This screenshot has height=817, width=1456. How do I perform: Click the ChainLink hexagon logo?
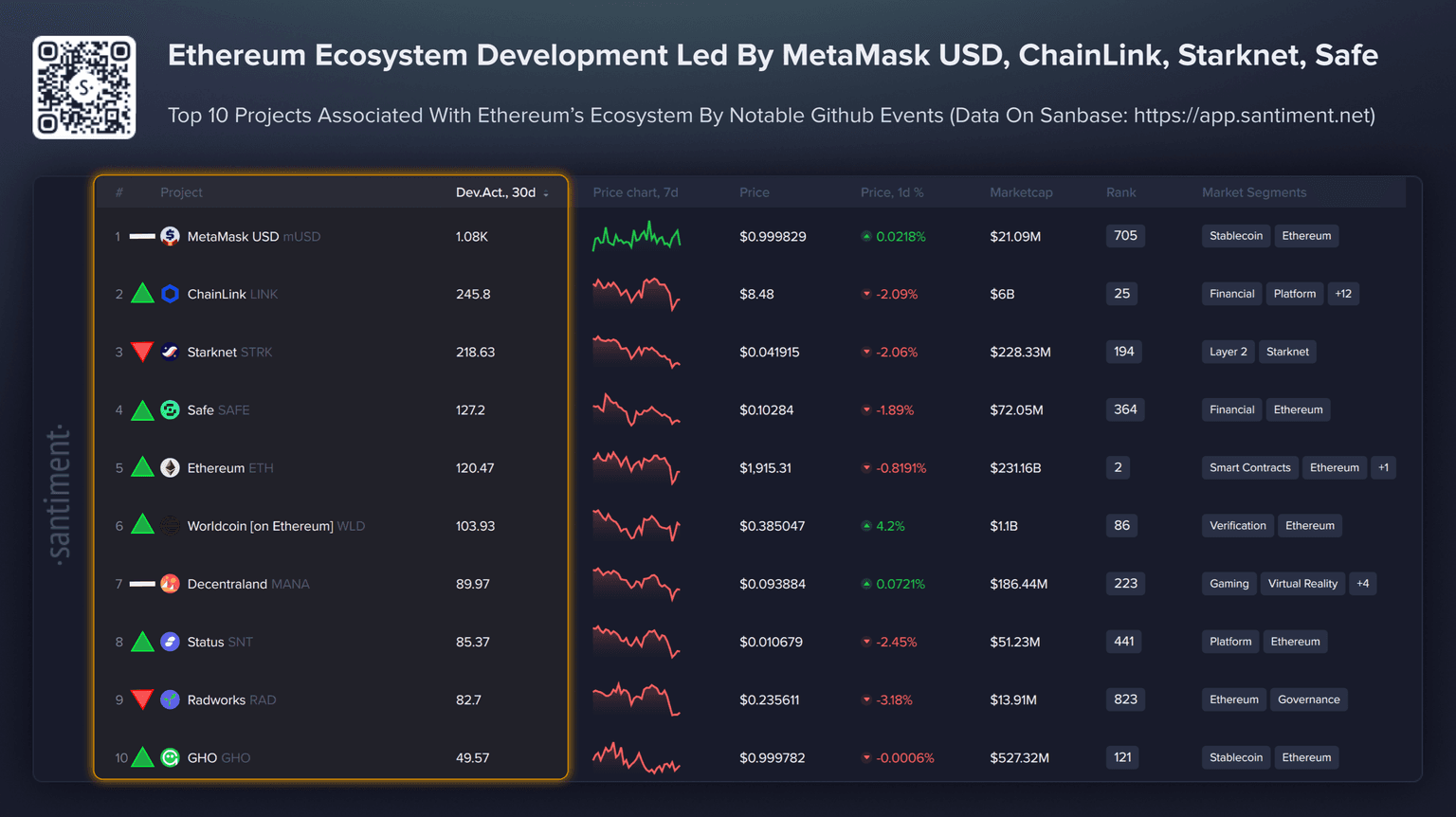click(x=170, y=294)
